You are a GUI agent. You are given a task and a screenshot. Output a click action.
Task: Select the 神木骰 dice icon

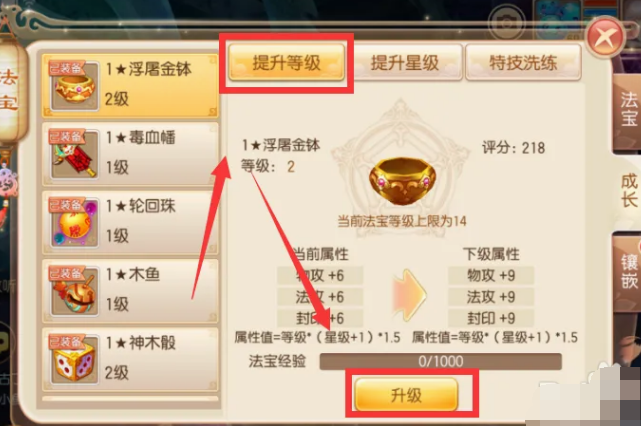pos(74,359)
